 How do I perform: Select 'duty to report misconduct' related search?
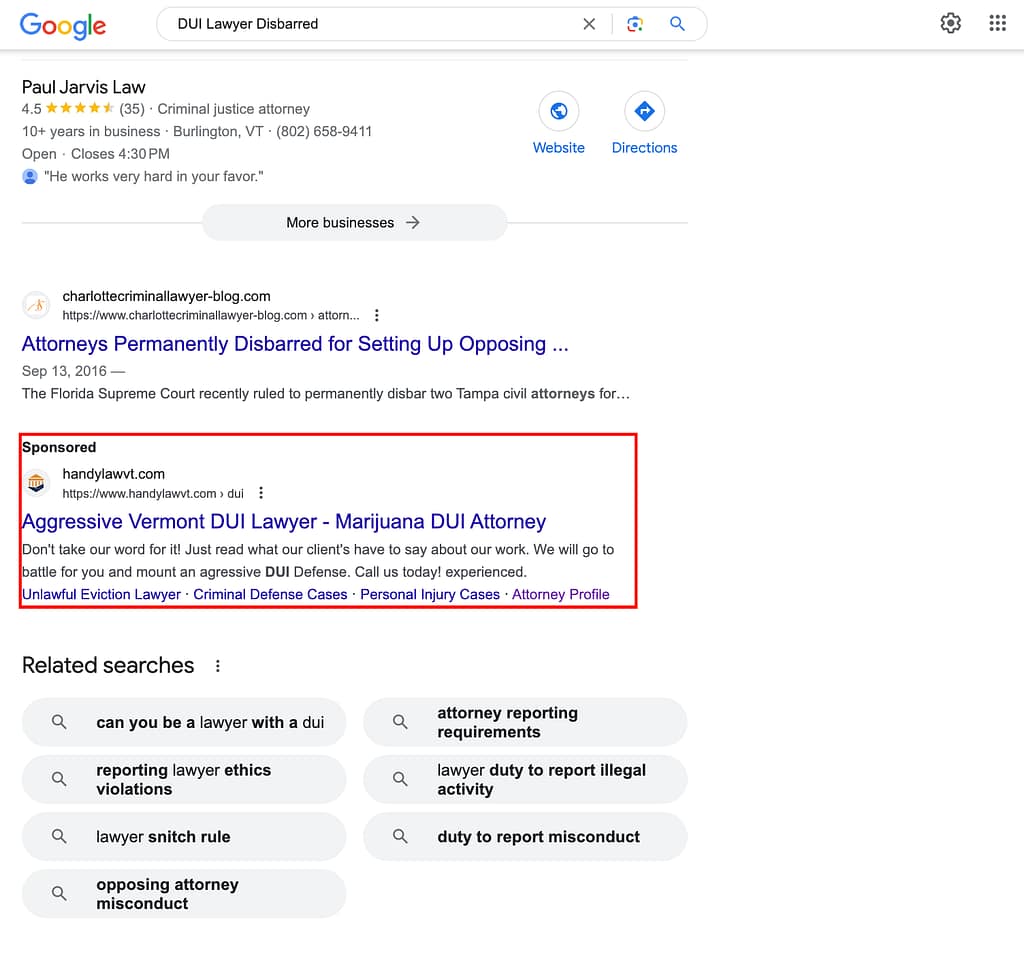tap(525, 836)
